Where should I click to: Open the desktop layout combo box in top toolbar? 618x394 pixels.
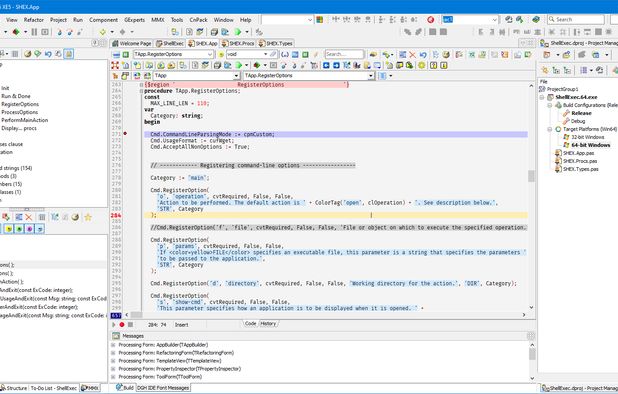pos(287,19)
